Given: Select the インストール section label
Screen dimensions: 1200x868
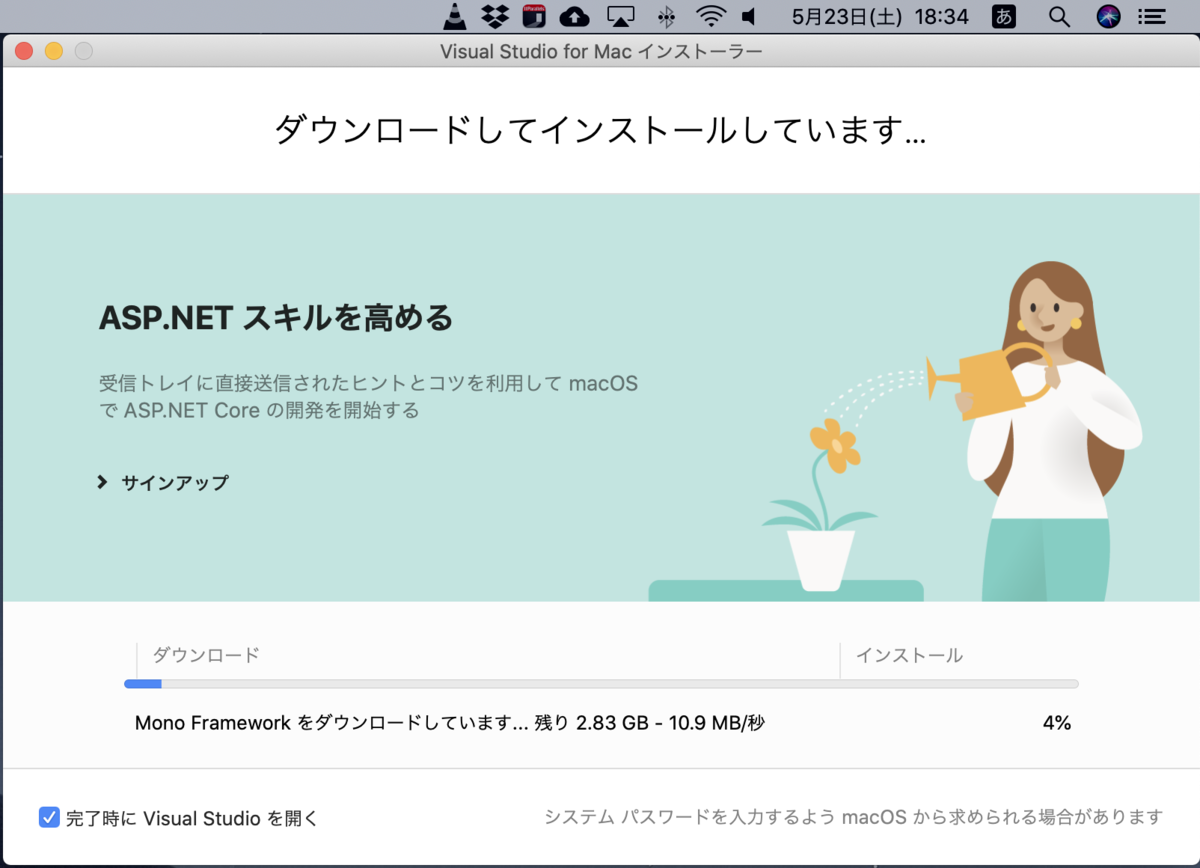Looking at the screenshot, I should click(x=911, y=655).
